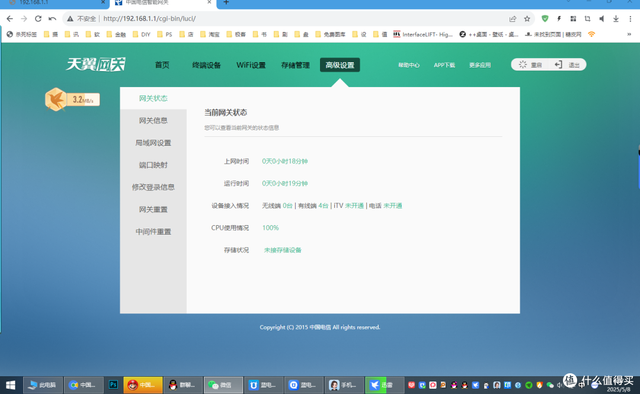Open 微信 WeChat in the taskbar
Screen dimensions: 640x394
pyautogui.click(x=223, y=385)
